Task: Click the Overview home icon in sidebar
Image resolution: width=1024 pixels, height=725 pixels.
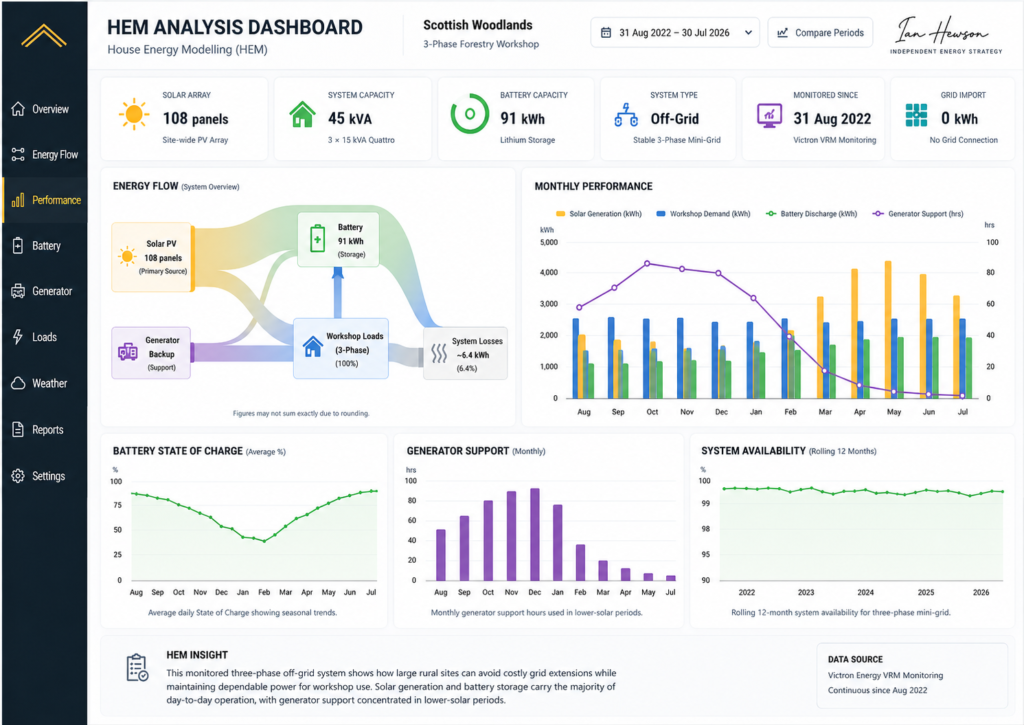Action: 18,109
